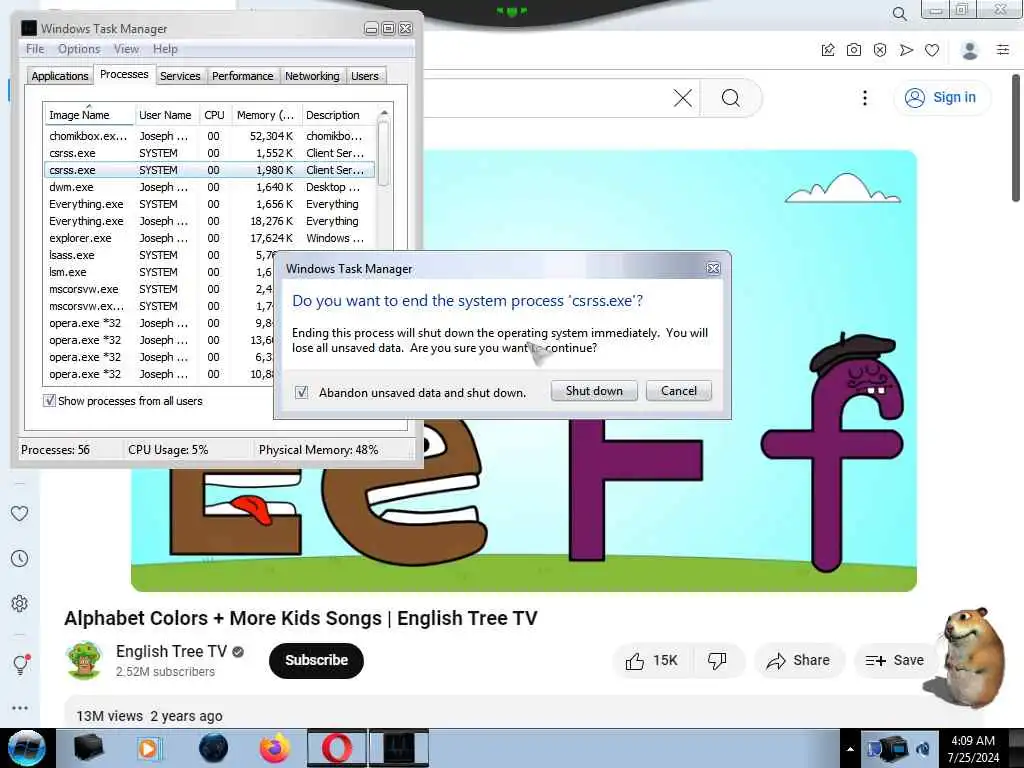
Task: Select the dwm.exe process row
Action: click(x=209, y=187)
